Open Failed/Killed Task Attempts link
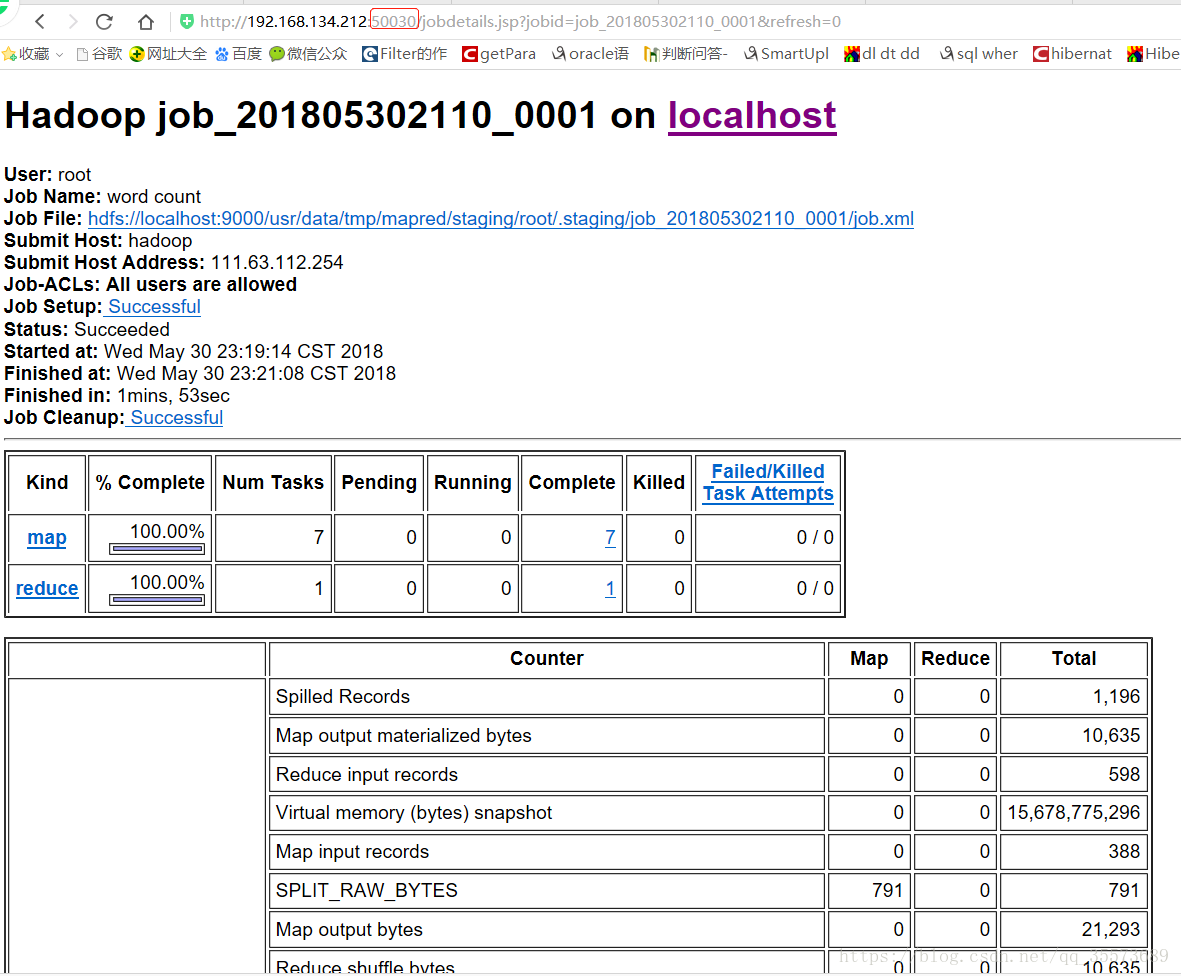Image resolution: width=1181 pixels, height=976 pixels. (x=768, y=483)
